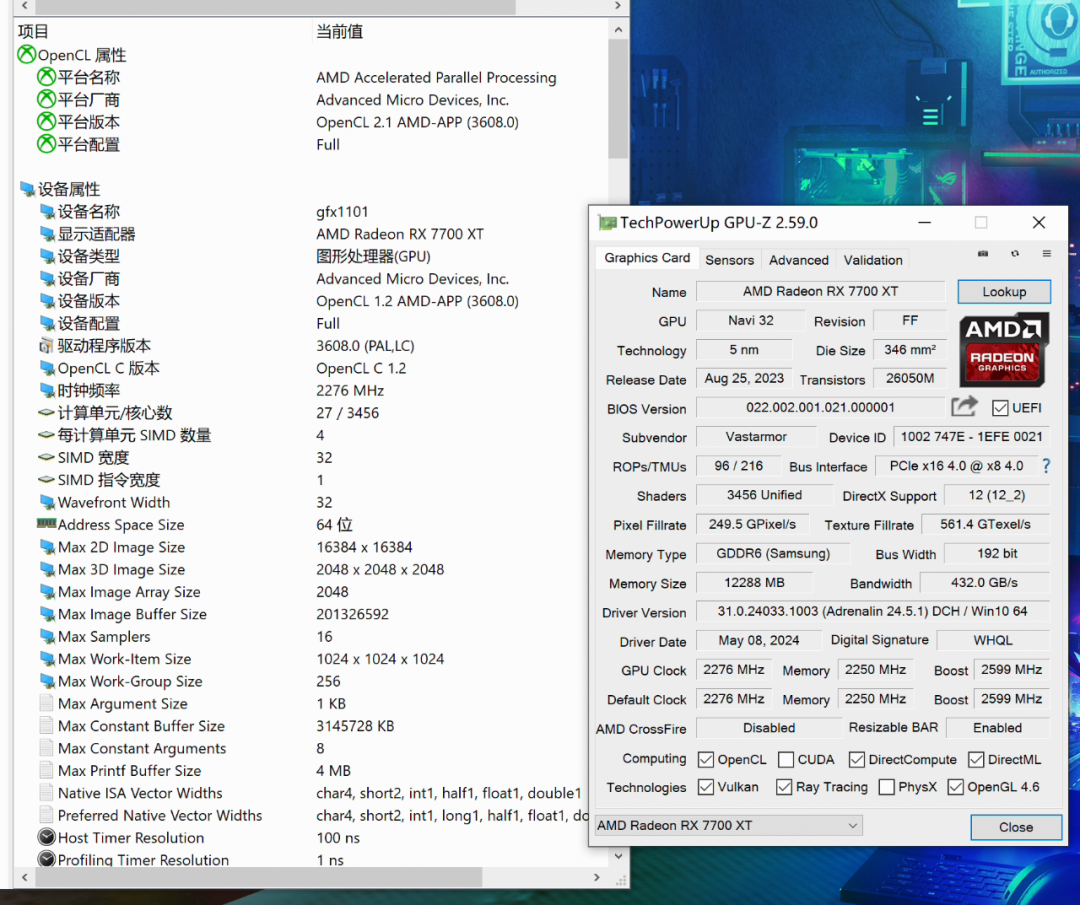Screen dimensions: 1080x905
Task: Click the chip icon beside 计算单元/核心数
Action: click(46, 413)
